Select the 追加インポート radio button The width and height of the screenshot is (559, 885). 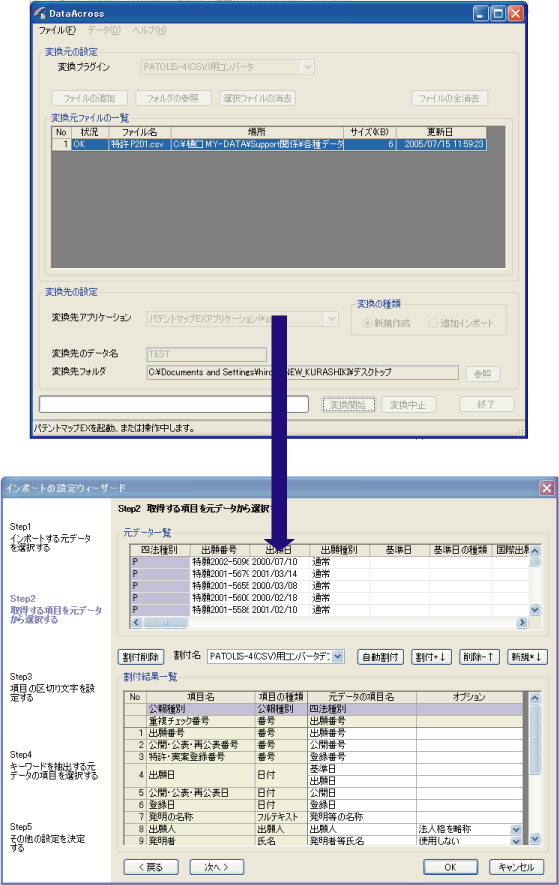click(433, 323)
